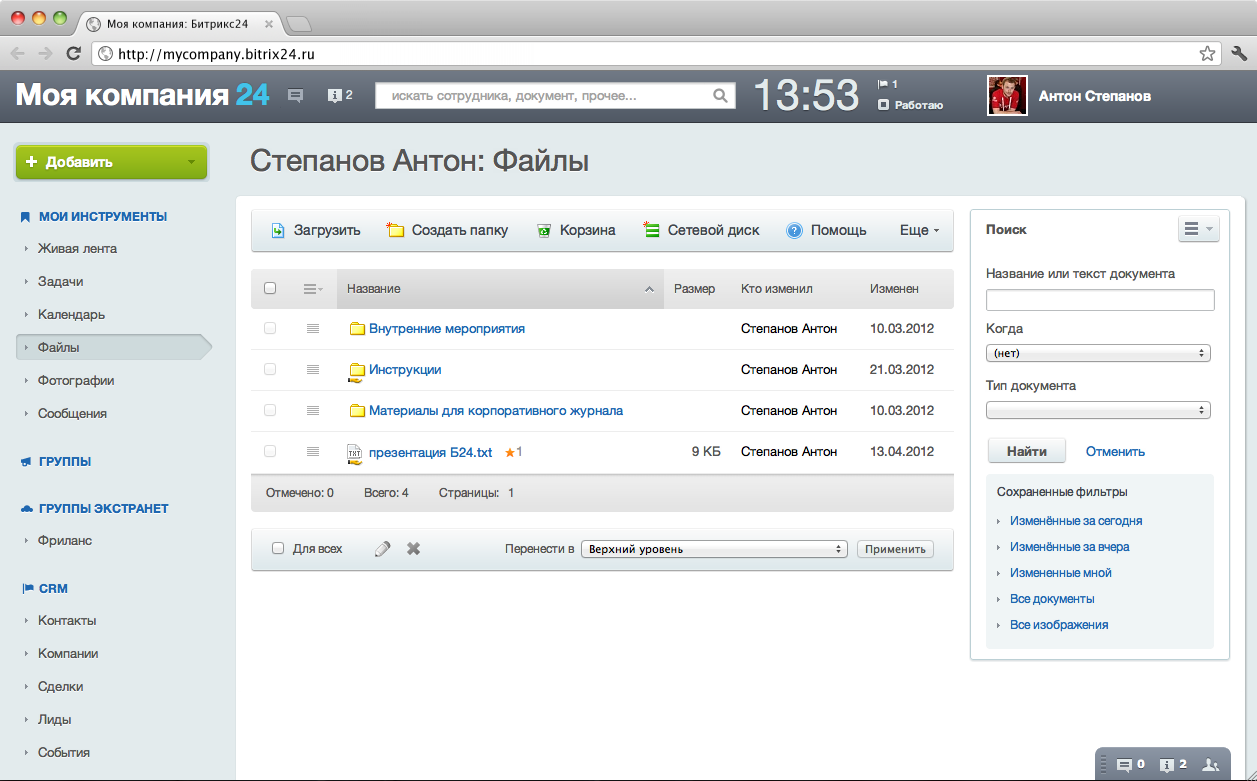Open Фотографии in sidebar
Screen dimensions: 1257x781
point(76,381)
